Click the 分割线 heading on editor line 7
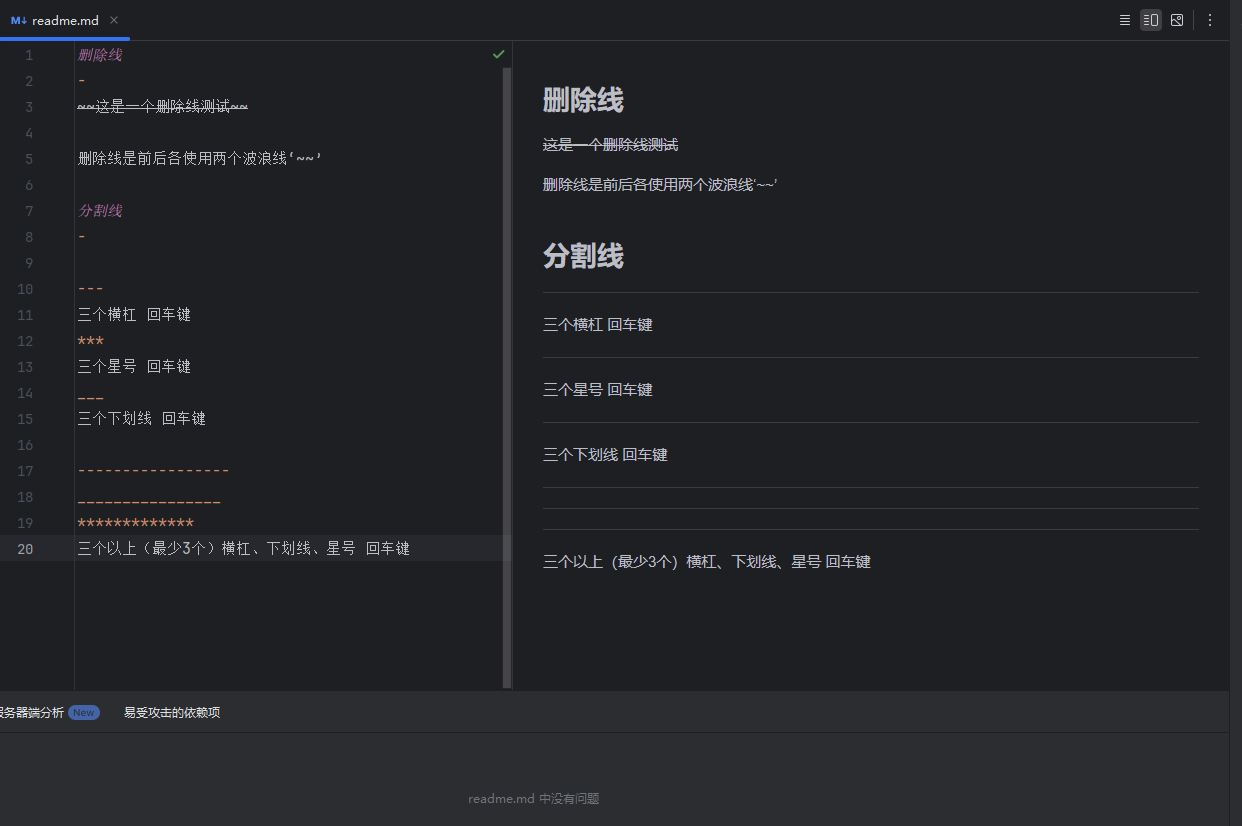Image resolution: width=1242 pixels, height=826 pixels. 100,211
